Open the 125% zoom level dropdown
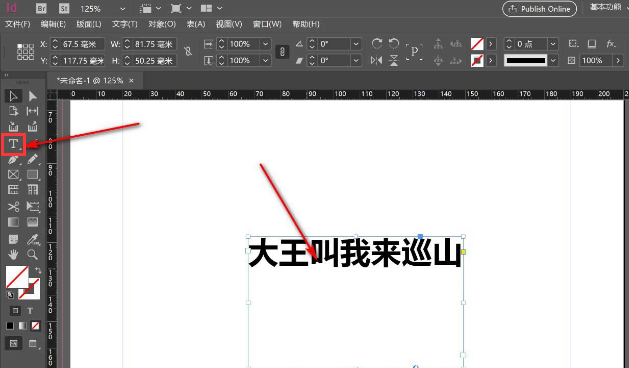629x368 pixels. tap(122, 9)
